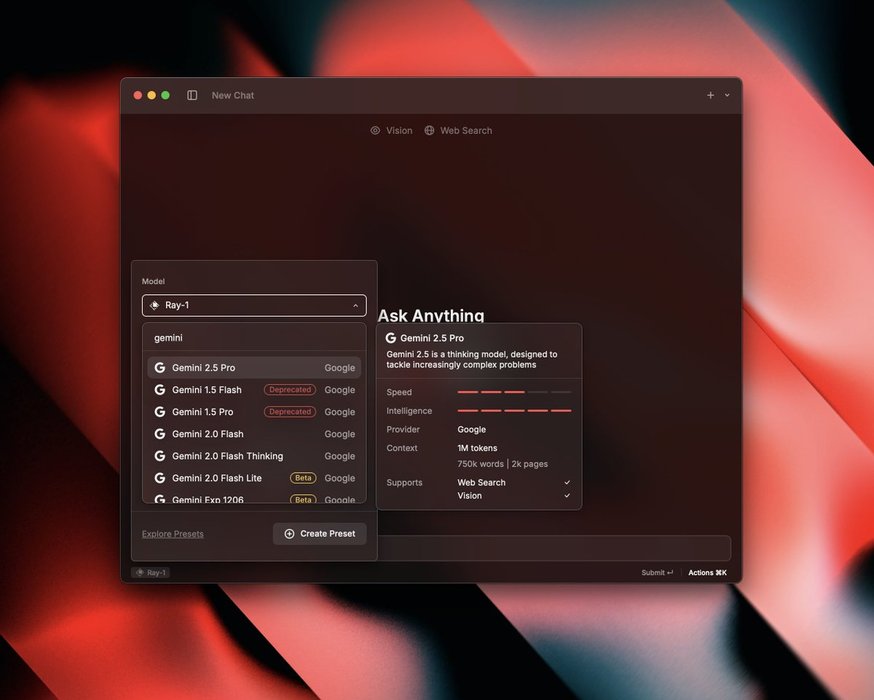Click the Google logo beside Gemini 1.5 Pro
This screenshot has height=700, width=874.
160,412
